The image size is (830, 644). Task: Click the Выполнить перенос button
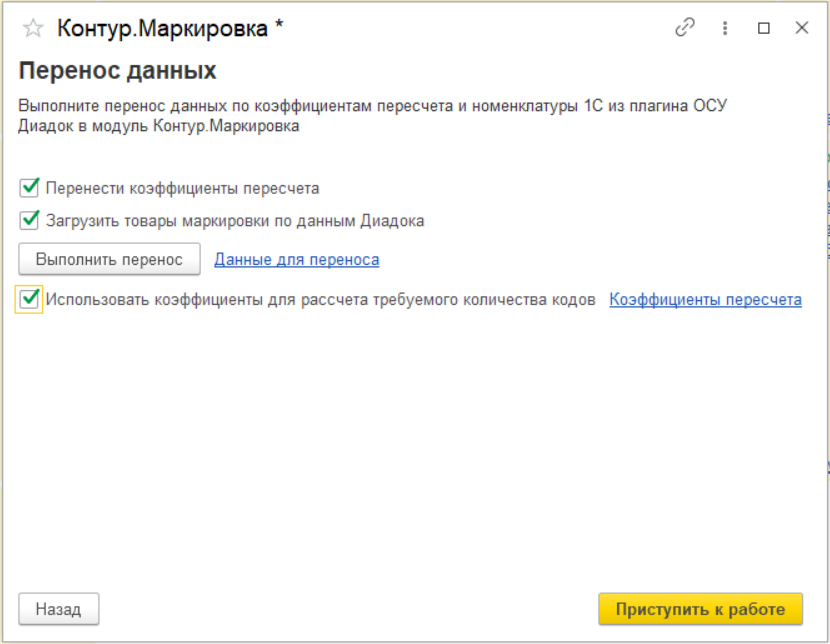pos(109,259)
